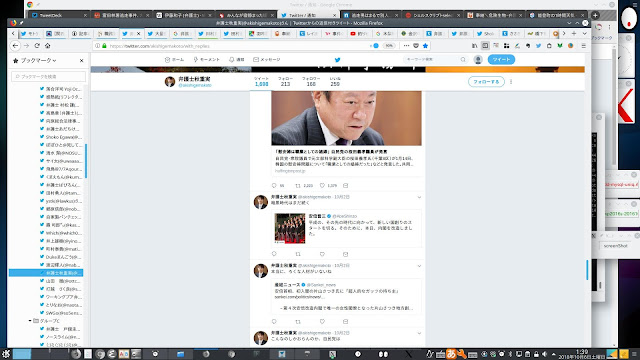
Task: Switch to the Twitter / 通知 tab in Chrome
Action: point(309,15)
